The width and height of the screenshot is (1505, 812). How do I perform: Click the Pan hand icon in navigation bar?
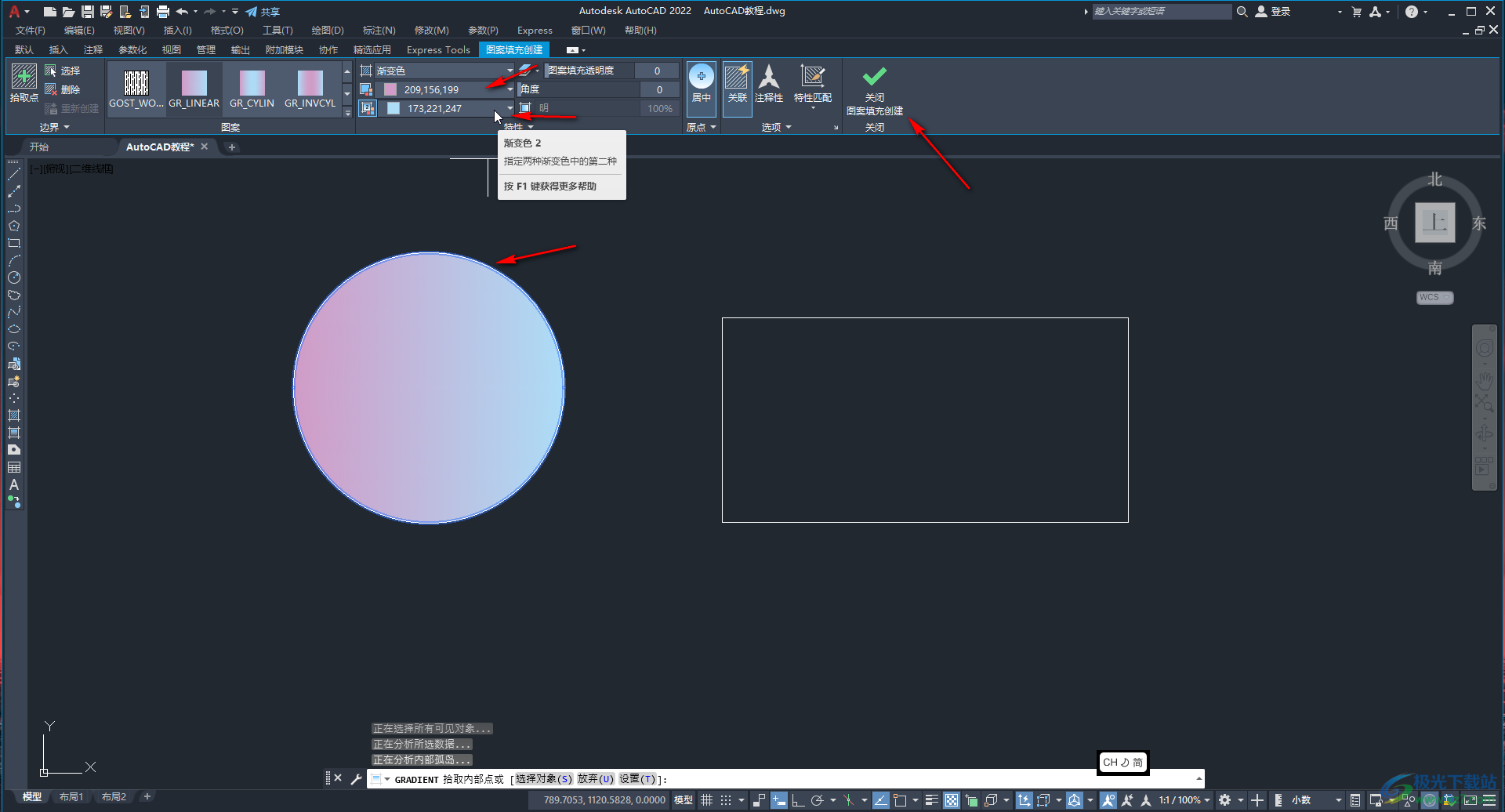point(1485,381)
